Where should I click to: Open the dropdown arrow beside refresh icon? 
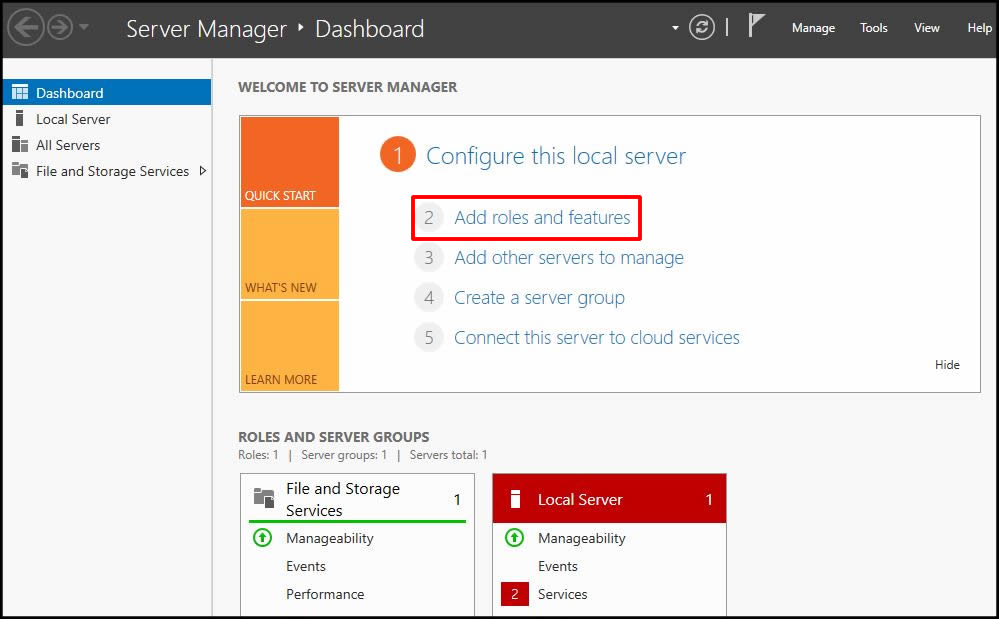click(676, 28)
